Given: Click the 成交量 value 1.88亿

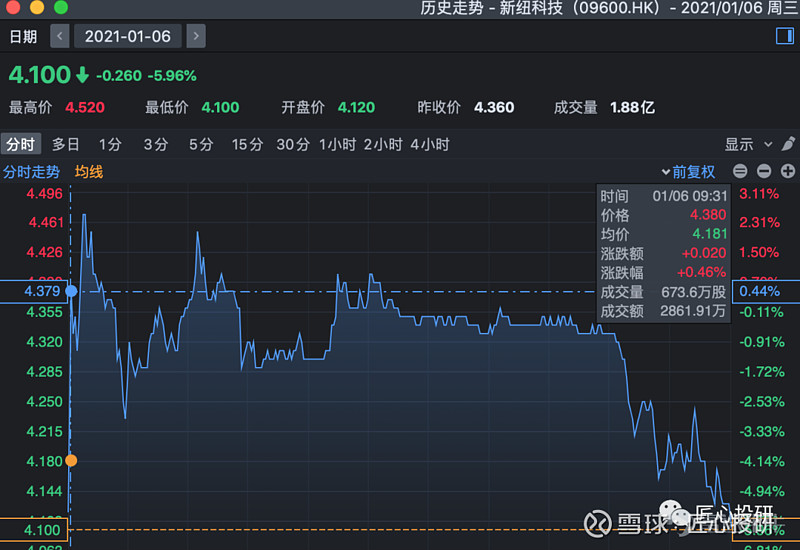Looking at the screenshot, I should click(x=632, y=108).
